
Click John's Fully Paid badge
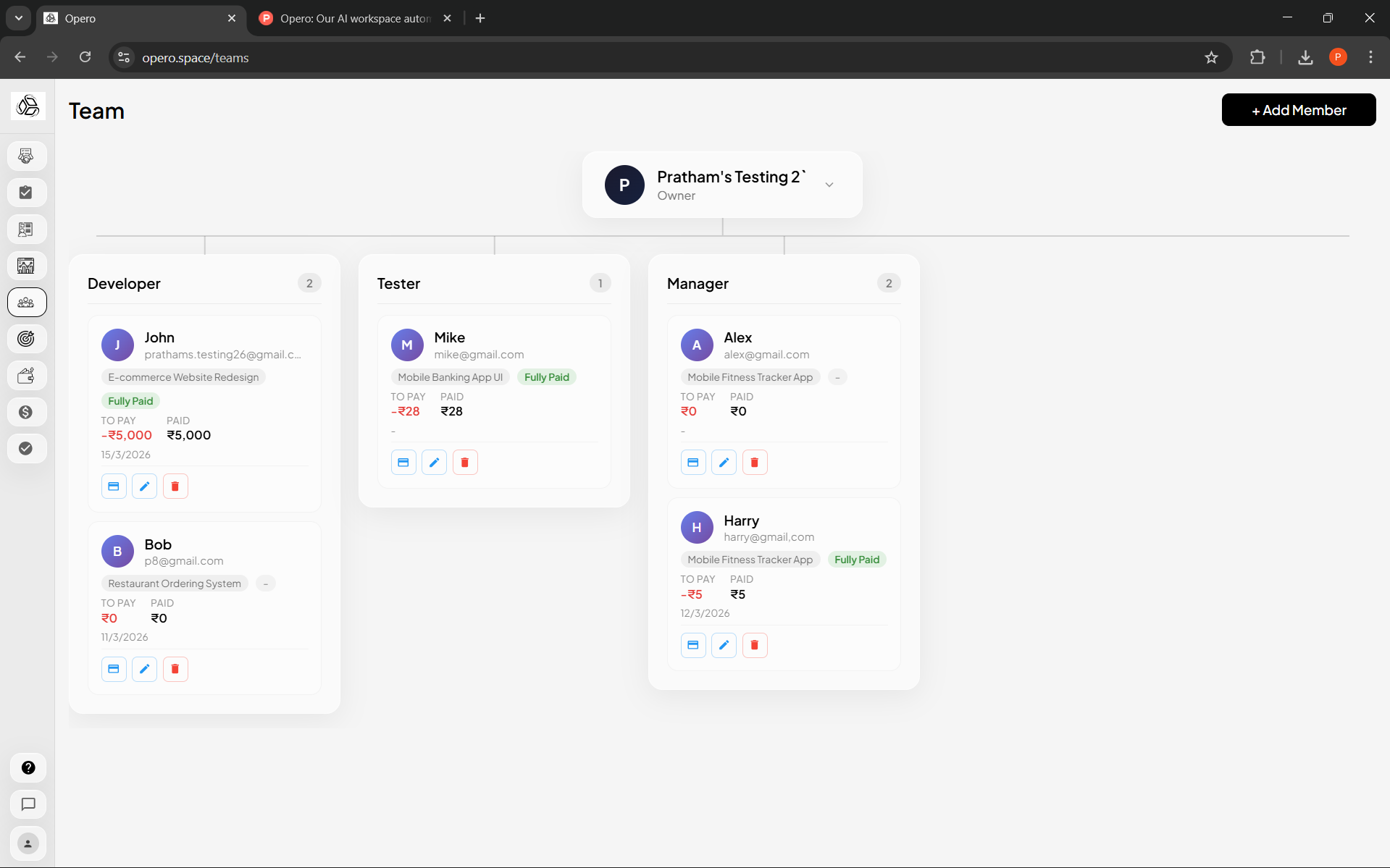[x=130, y=401]
